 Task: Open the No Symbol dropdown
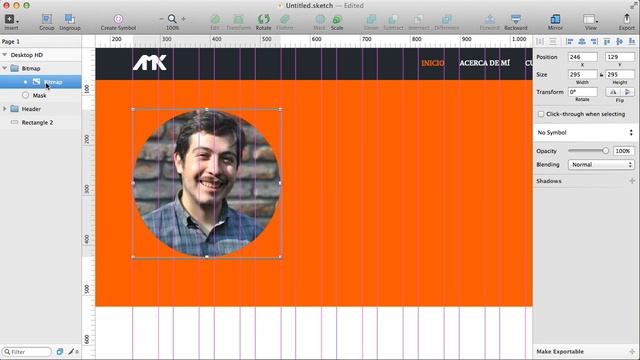coord(585,133)
